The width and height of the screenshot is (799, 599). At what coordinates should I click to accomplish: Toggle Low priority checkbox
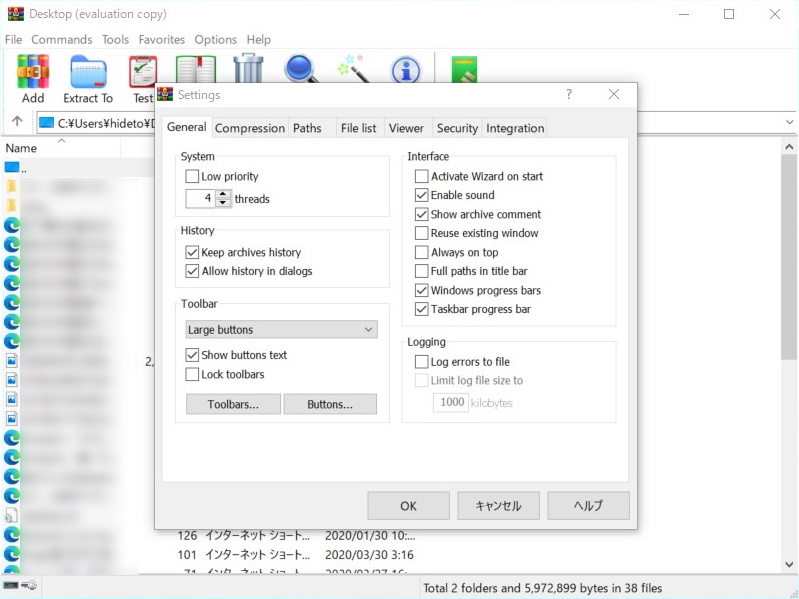click(x=192, y=176)
